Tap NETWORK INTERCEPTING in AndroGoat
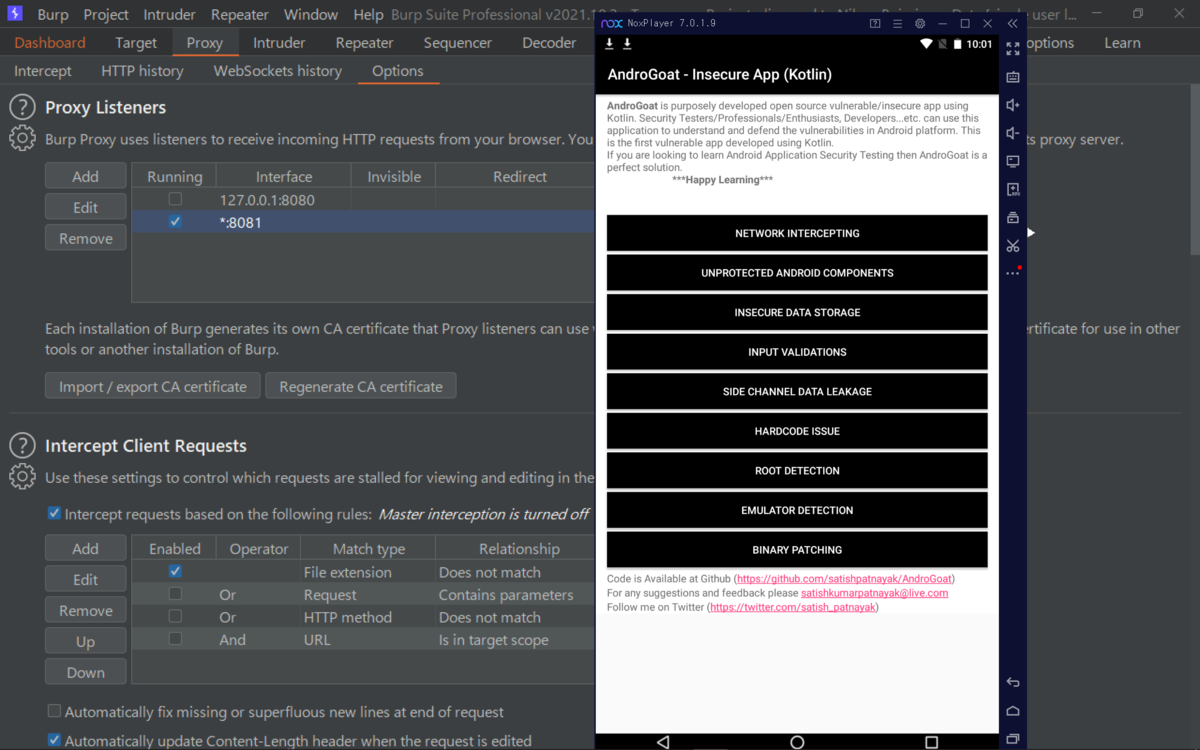Image resolution: width=1200 pixels, height=750 pixels. [797, 233]
